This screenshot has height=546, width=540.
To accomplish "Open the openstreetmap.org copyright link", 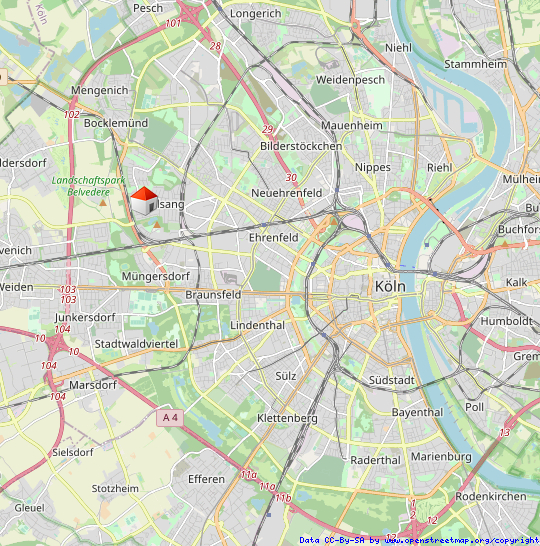I will click(x=462, y=541).
